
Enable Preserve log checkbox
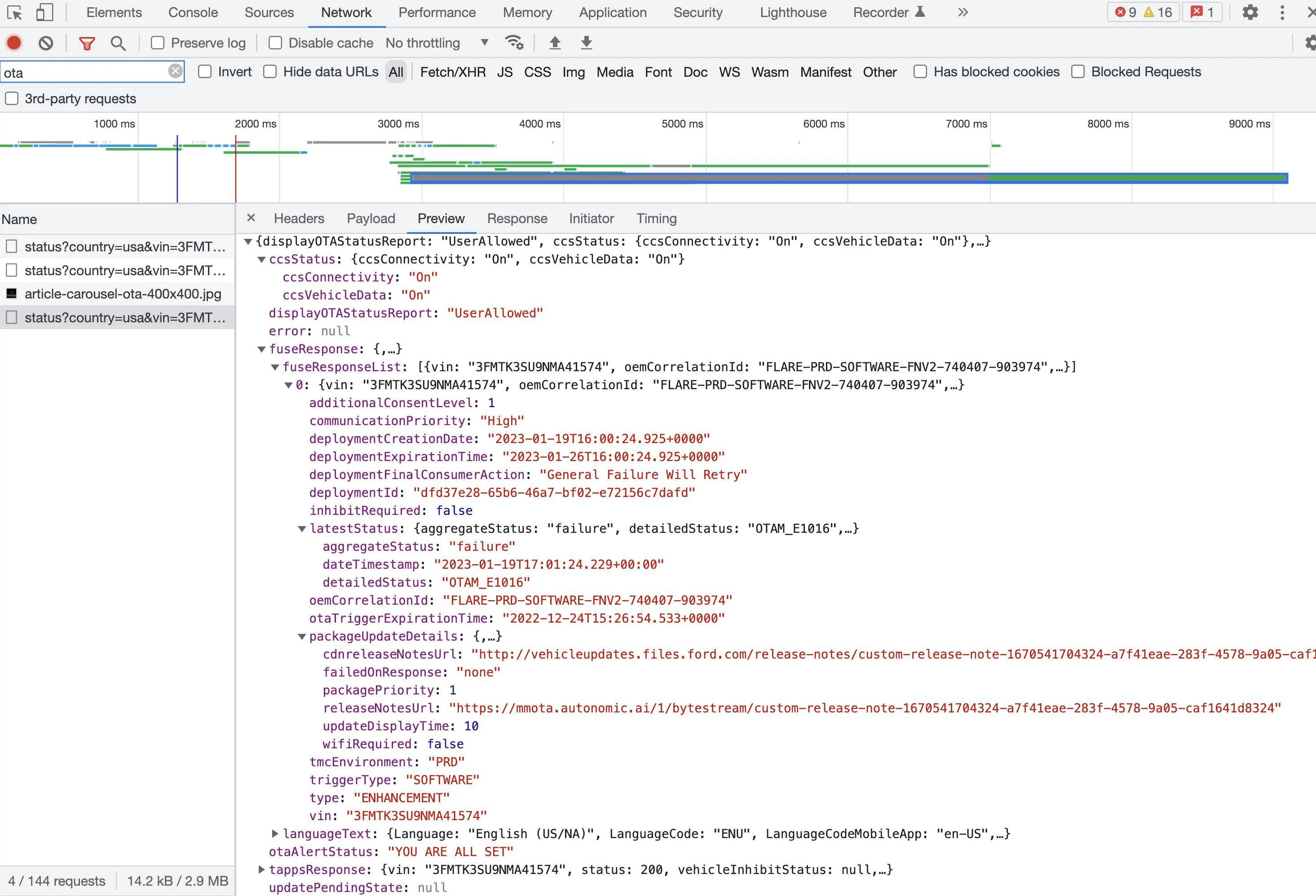[157, 43]
